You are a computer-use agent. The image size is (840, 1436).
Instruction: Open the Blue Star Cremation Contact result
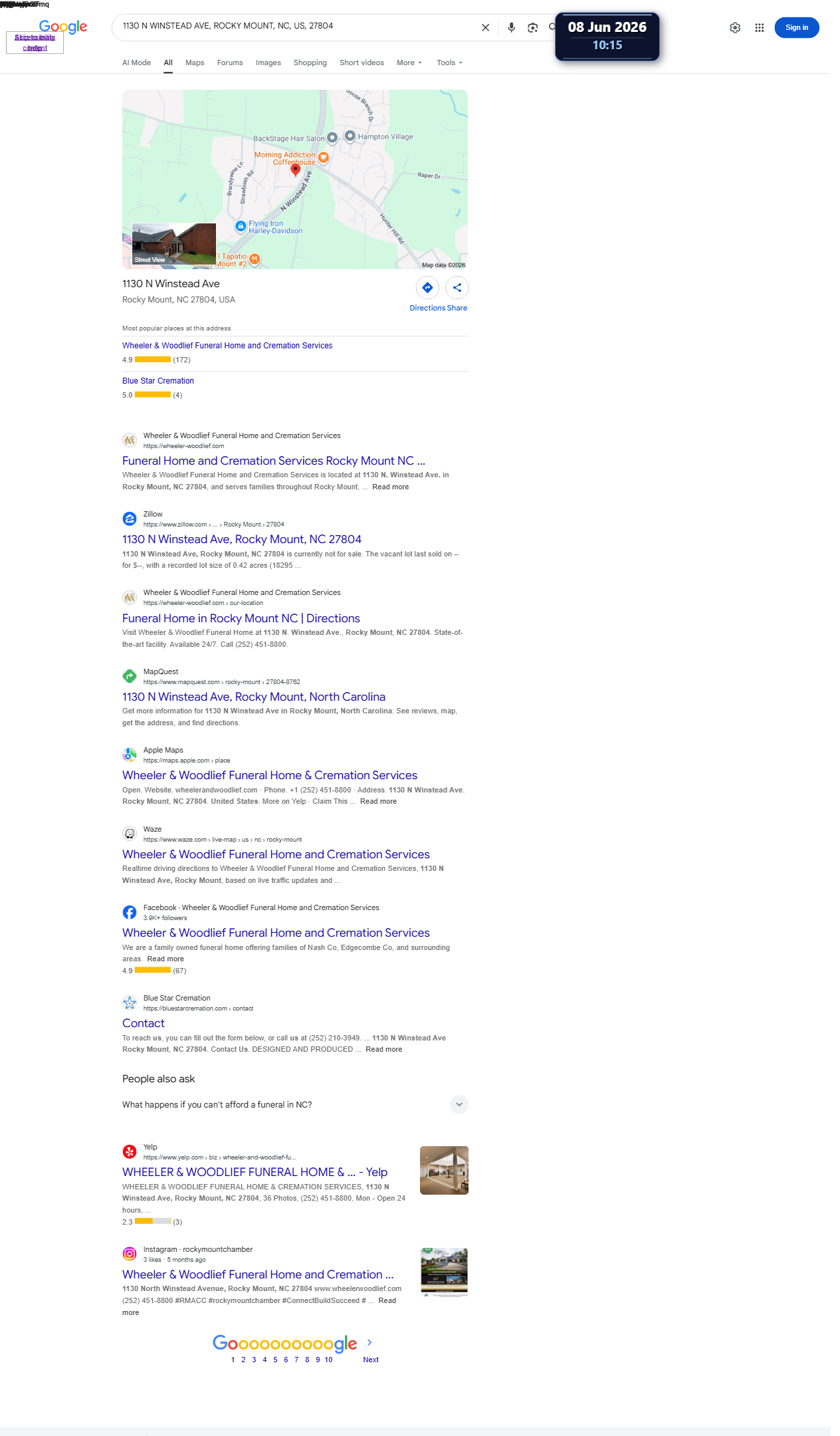point(144,1023)
